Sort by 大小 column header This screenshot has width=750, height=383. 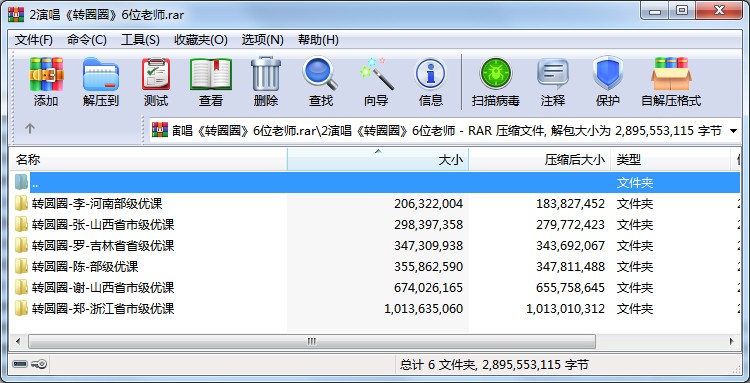click(x=378, y=160)
